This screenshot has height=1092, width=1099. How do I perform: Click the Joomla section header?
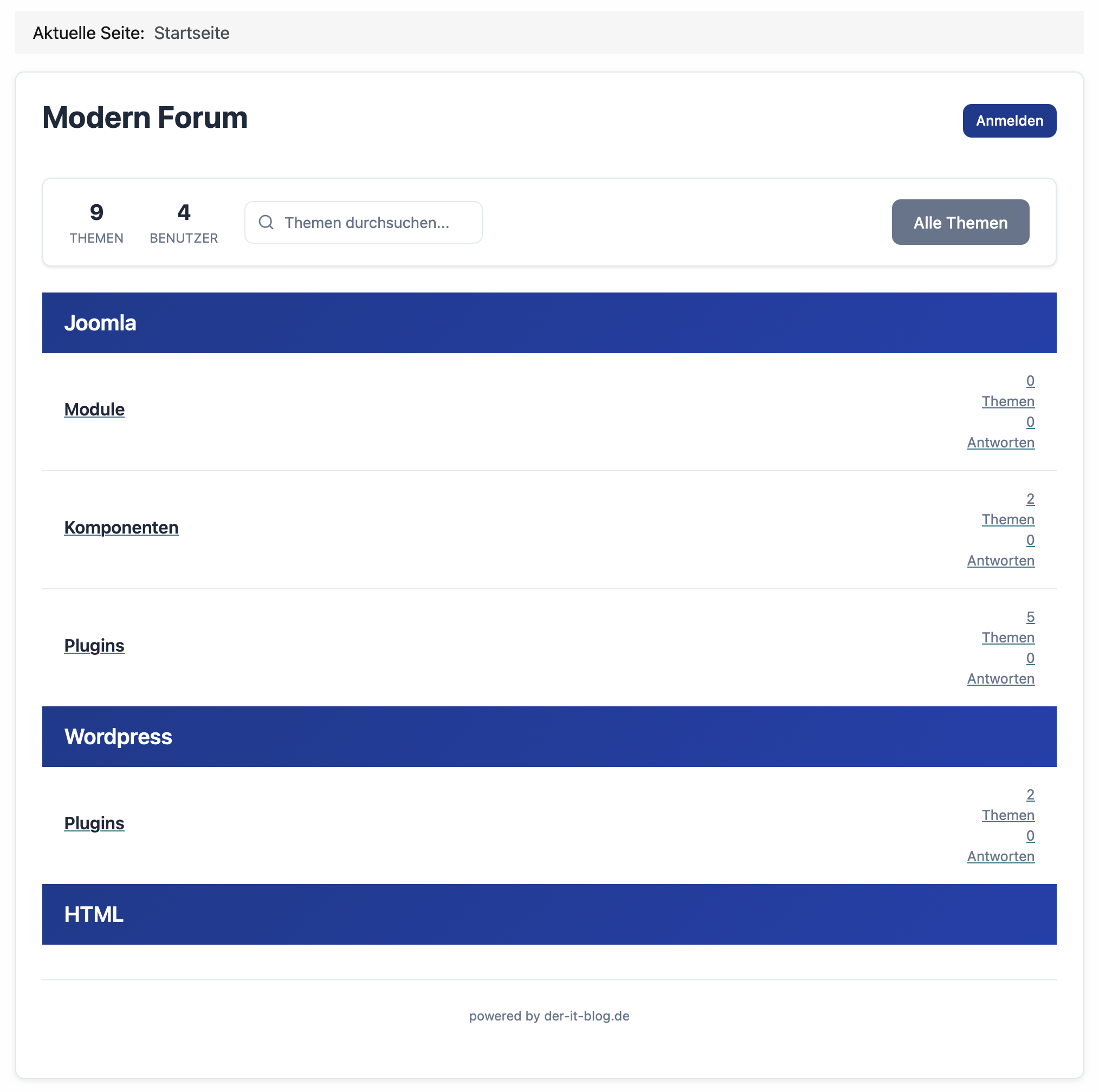pyautogui.click(x=100, y=323)
